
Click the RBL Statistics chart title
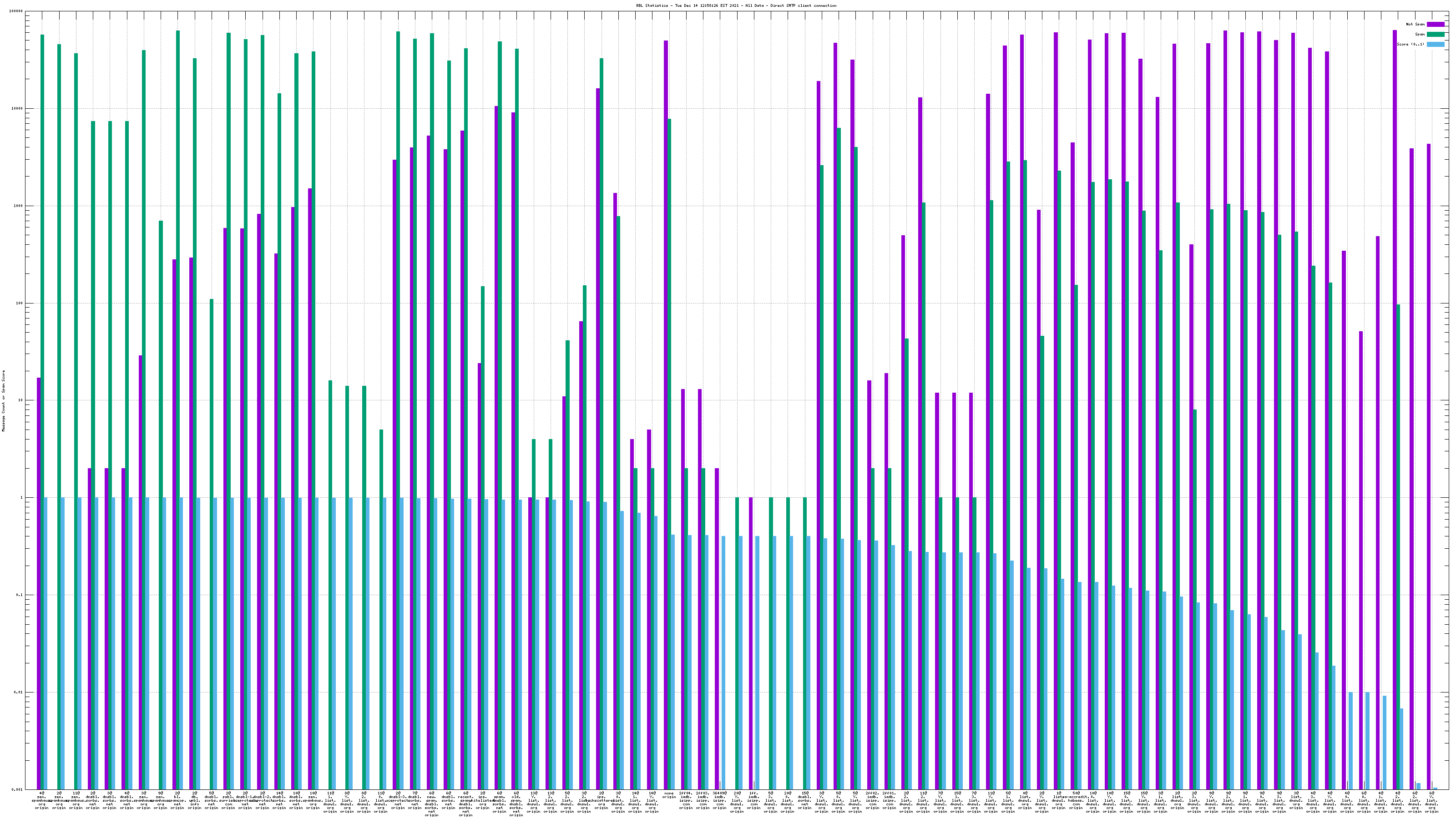click(x=736, y=5)
